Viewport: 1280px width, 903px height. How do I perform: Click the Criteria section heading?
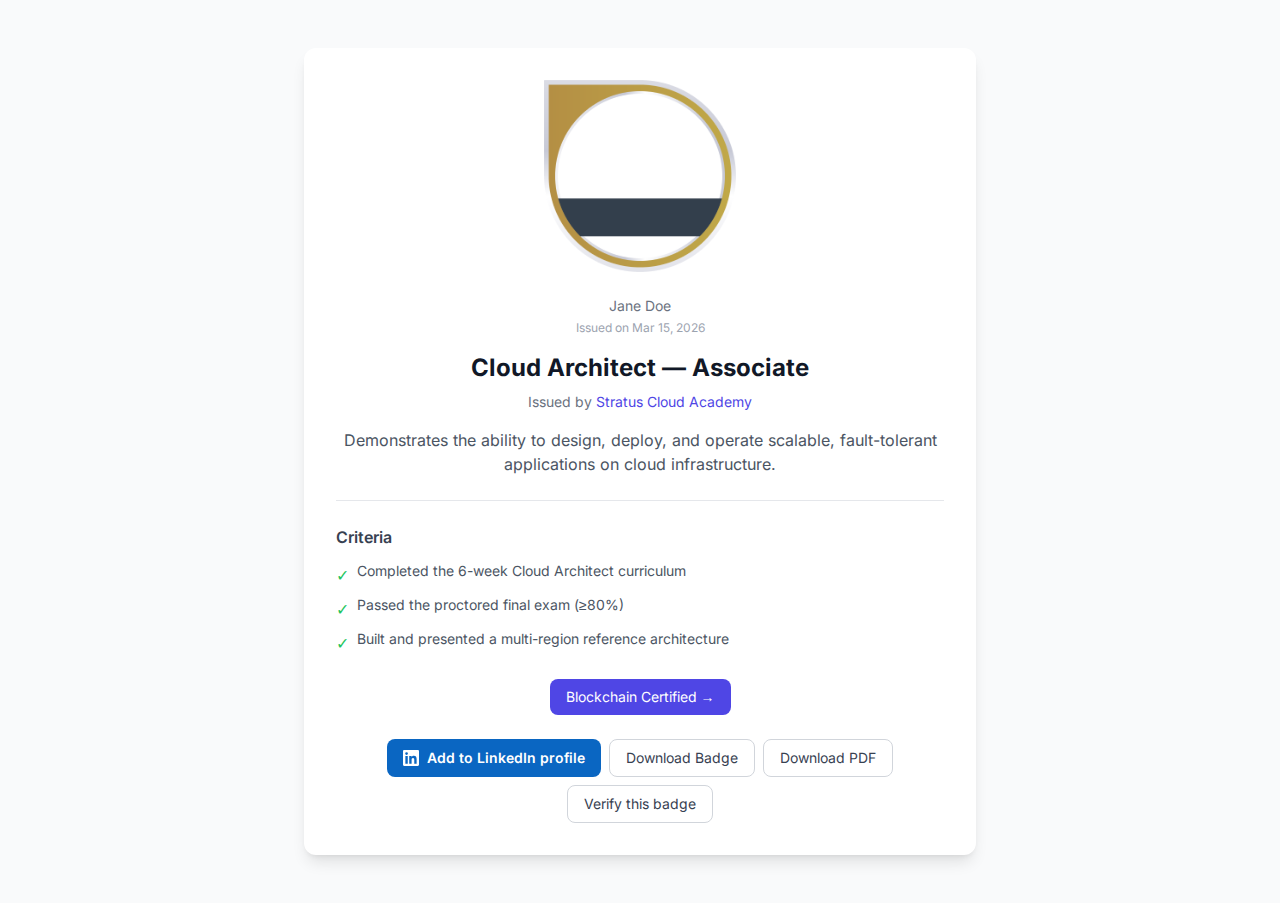364,537
